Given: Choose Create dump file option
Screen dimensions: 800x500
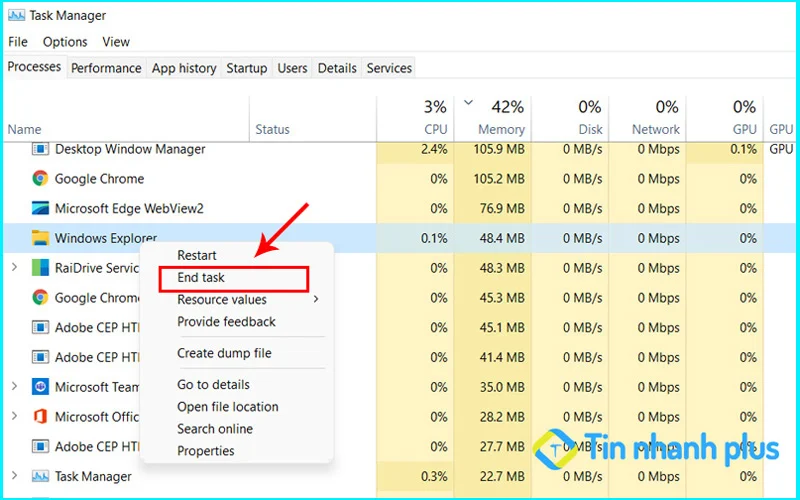Looking at the screenshot, I should (x=224, y=353).
